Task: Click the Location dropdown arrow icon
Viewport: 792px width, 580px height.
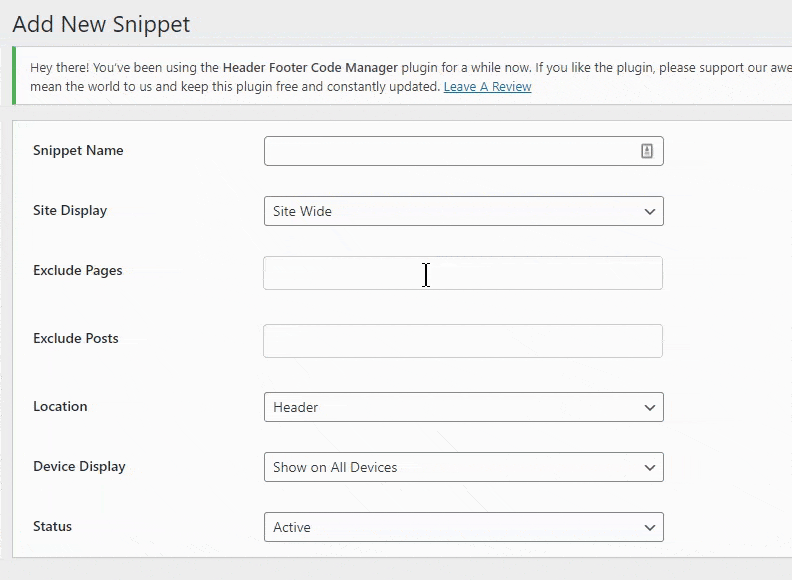Action: [650, 408]
